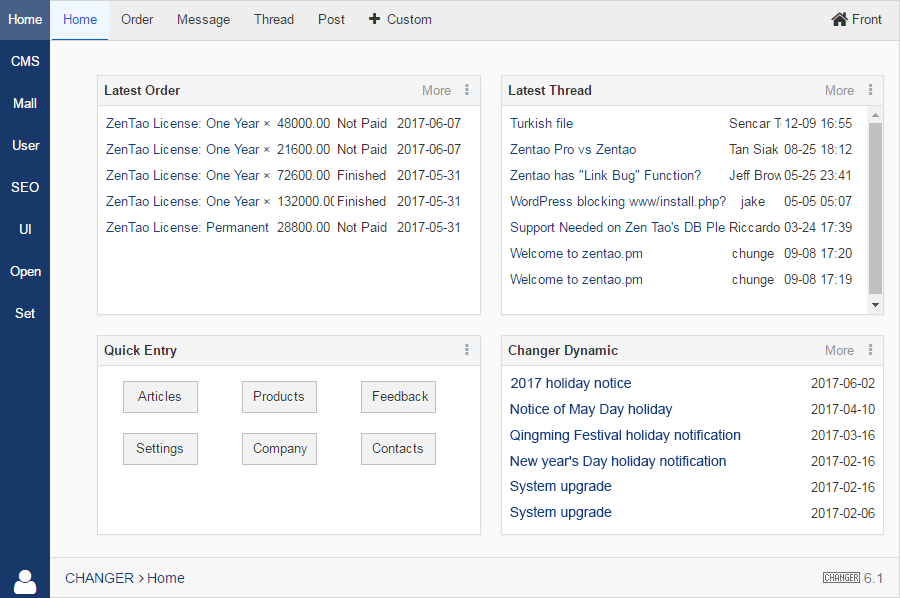
Task: Open the Zentao Pro vs Zentao thread
Action: [573, 149]
